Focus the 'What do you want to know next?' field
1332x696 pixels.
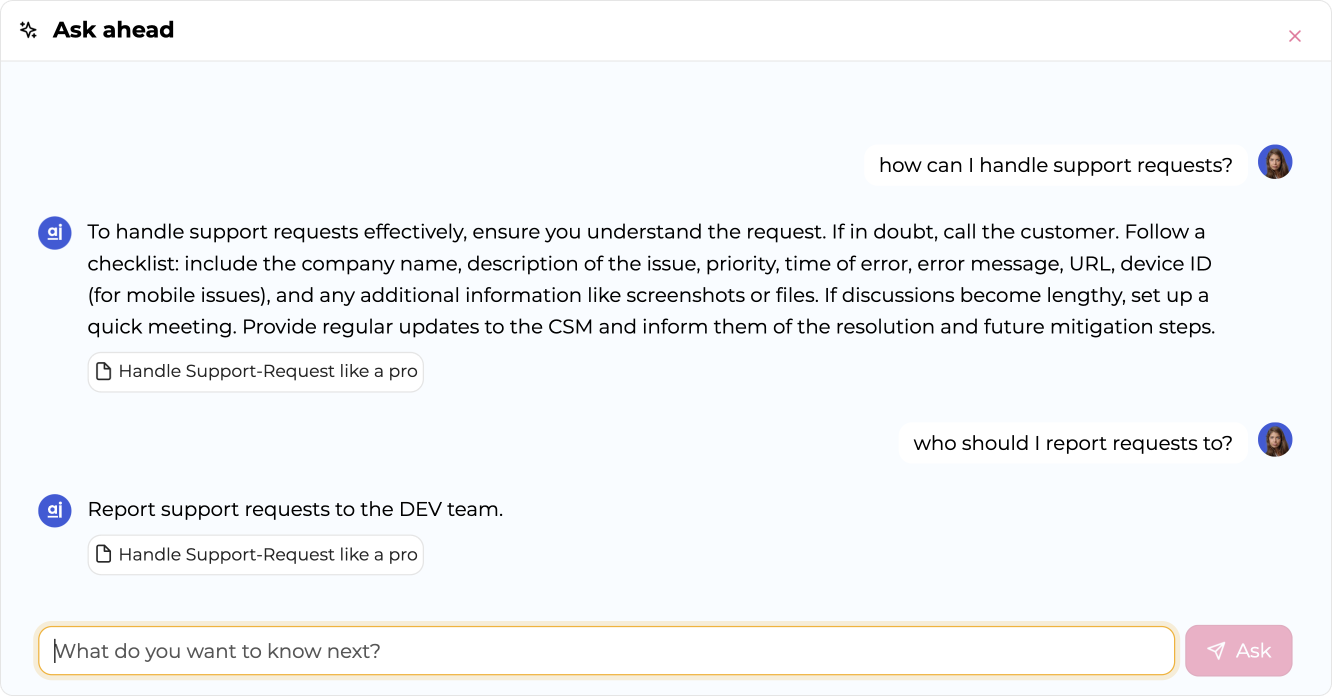coord(607,651)
